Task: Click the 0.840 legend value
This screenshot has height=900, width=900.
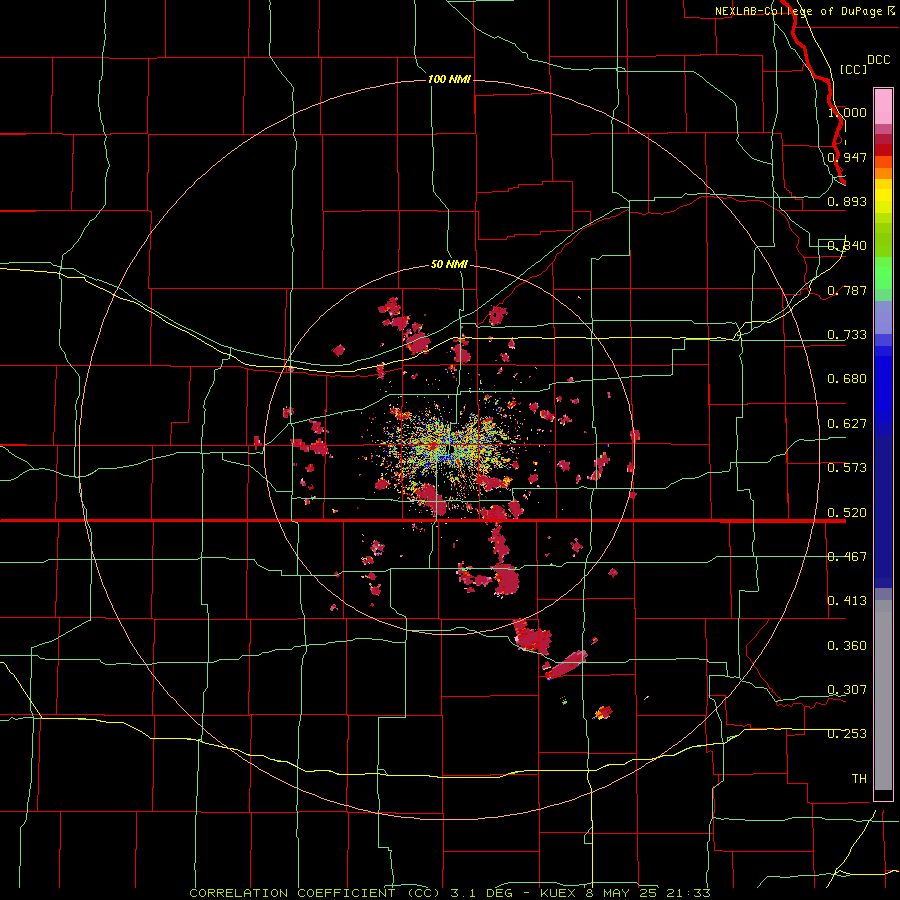Action: (847, 246)
